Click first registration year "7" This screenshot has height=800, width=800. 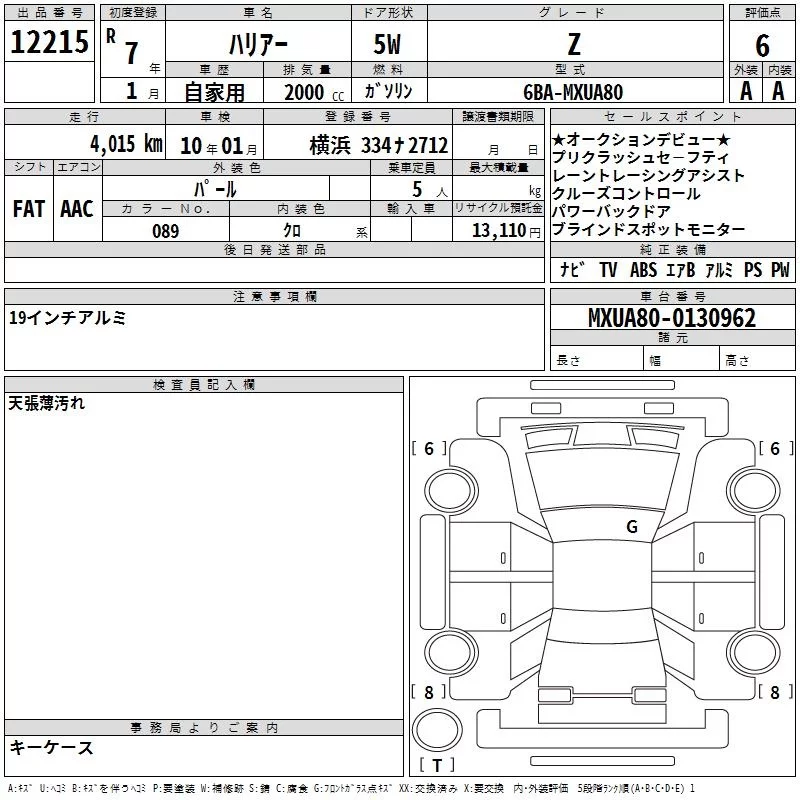(x=132, y=53)
